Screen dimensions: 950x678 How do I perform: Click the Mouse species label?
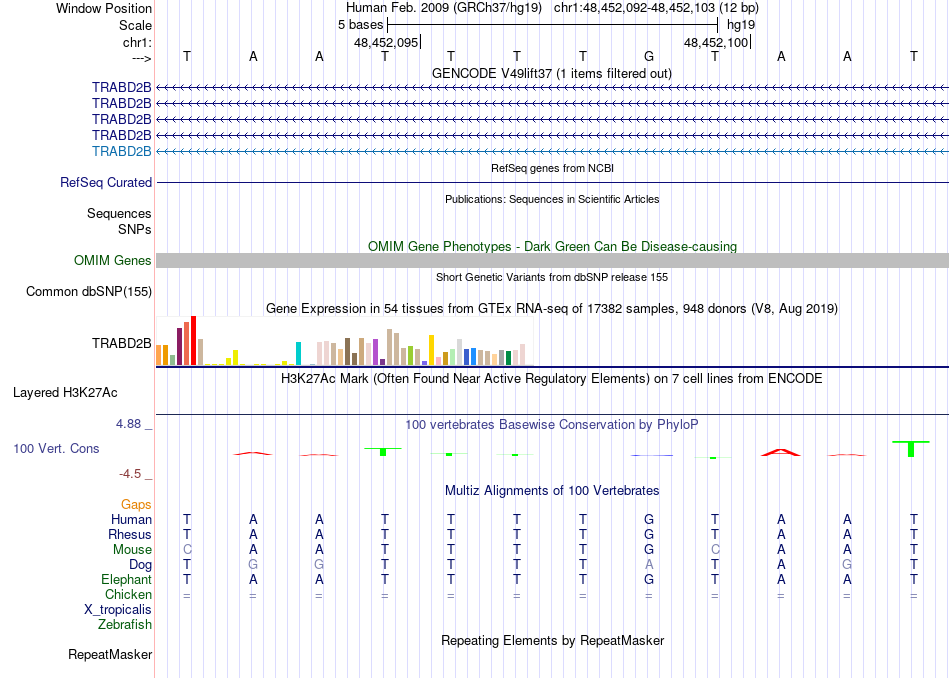tap(132, 550)
